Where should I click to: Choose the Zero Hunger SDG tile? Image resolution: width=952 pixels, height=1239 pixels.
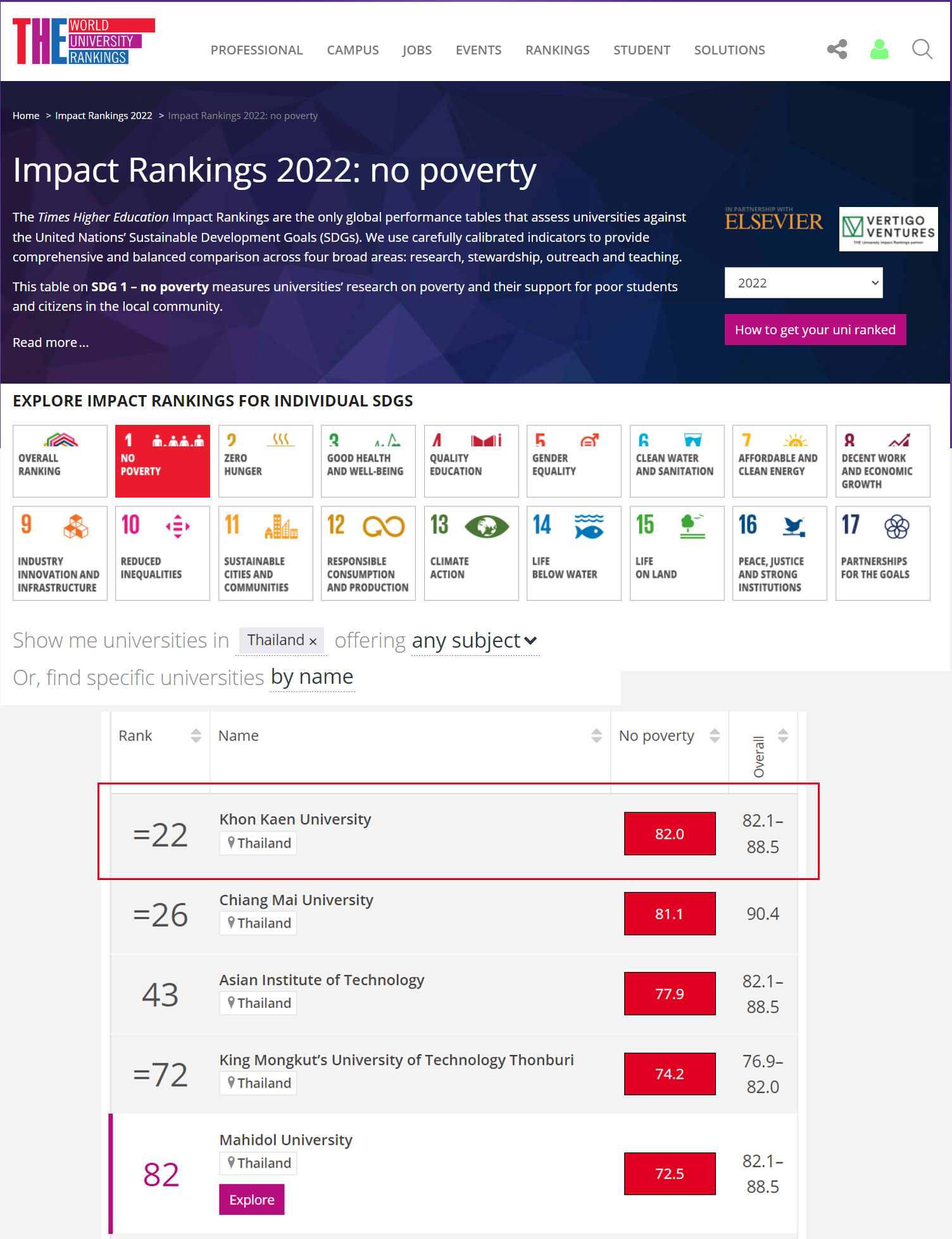265,461
